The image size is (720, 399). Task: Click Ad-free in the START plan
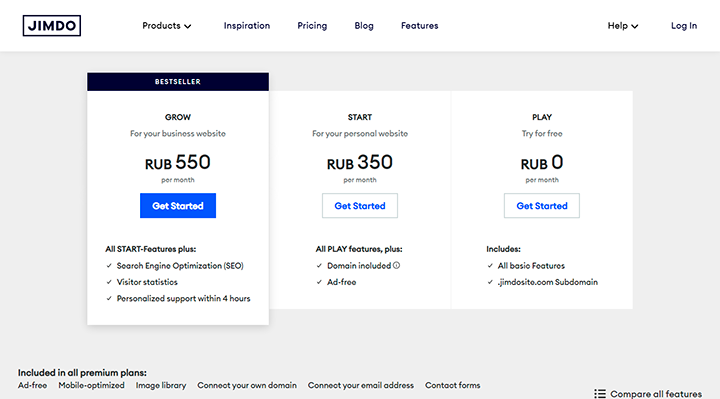(x=342, y=282)
